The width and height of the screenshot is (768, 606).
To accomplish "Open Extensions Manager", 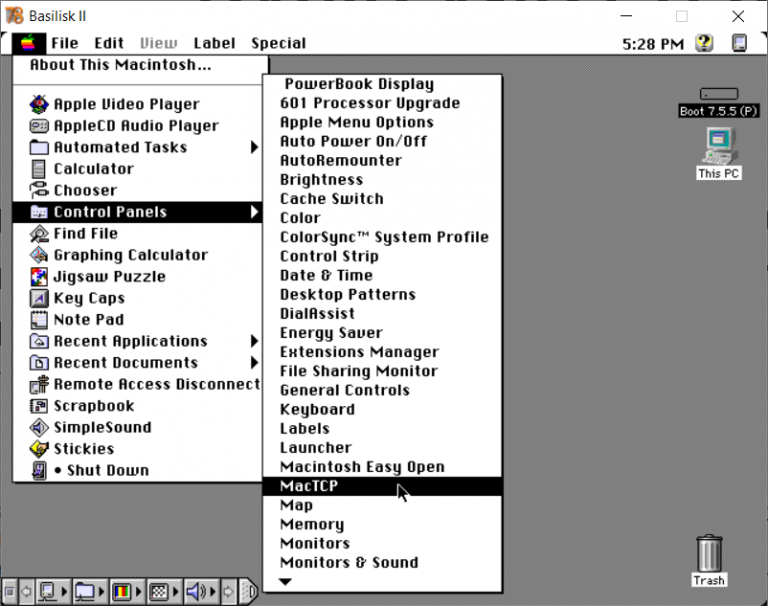I will (382, 352).
